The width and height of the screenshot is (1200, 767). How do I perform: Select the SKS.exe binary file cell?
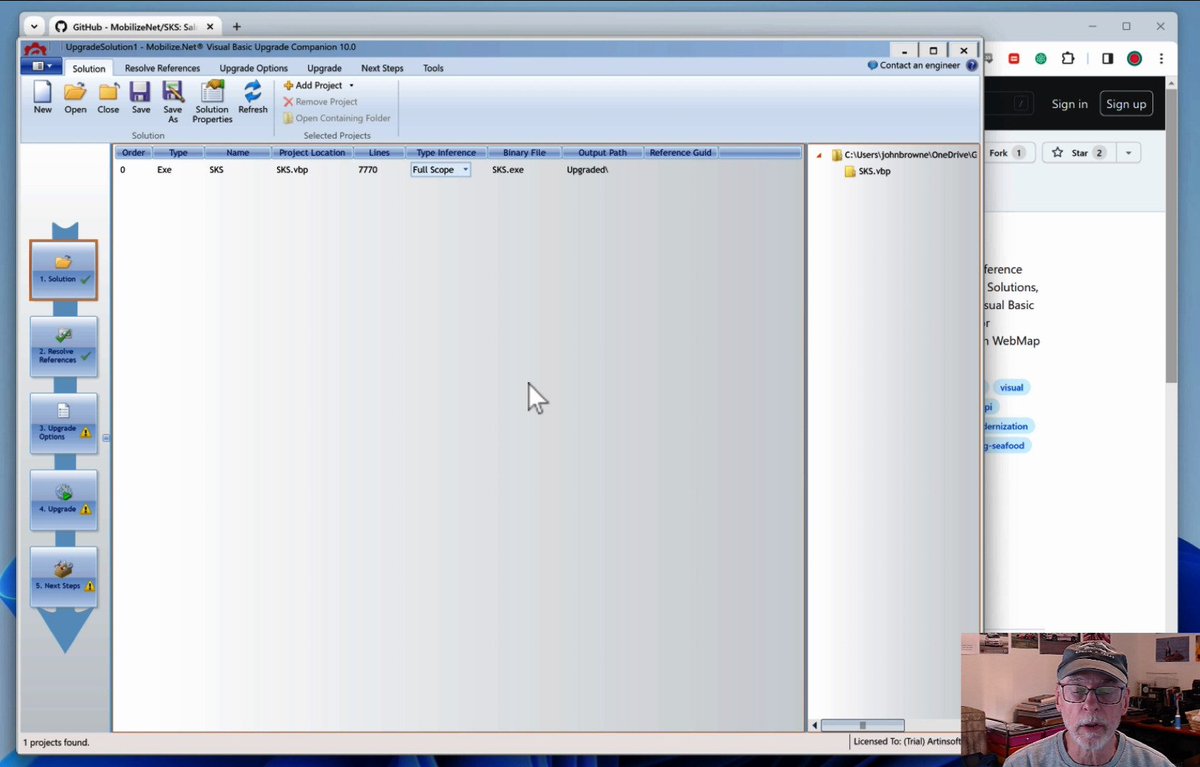point(508,170)
